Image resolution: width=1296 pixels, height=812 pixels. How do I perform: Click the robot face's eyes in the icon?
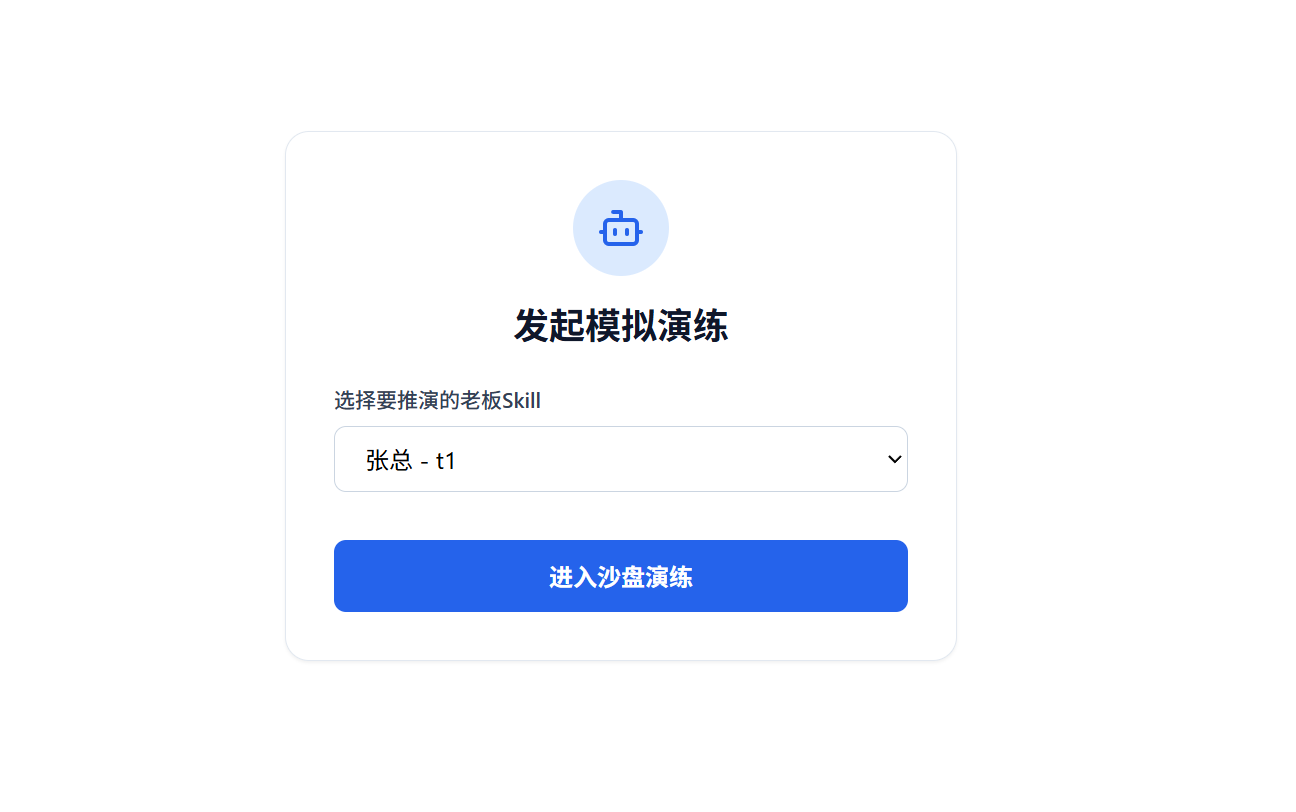coord(621,231)
